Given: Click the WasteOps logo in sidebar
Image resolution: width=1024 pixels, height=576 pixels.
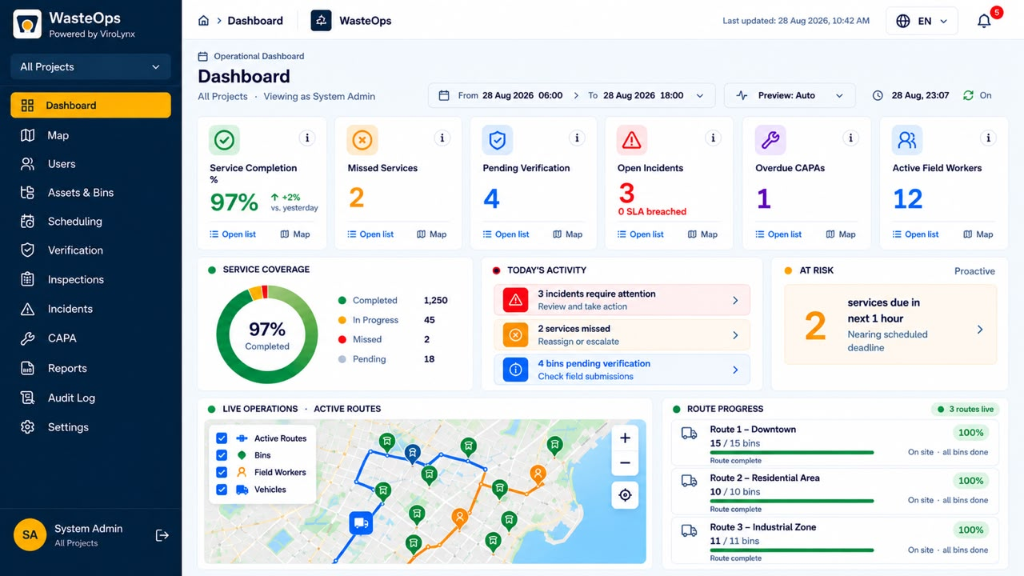Looking at the screenshot, I should 27,24.
